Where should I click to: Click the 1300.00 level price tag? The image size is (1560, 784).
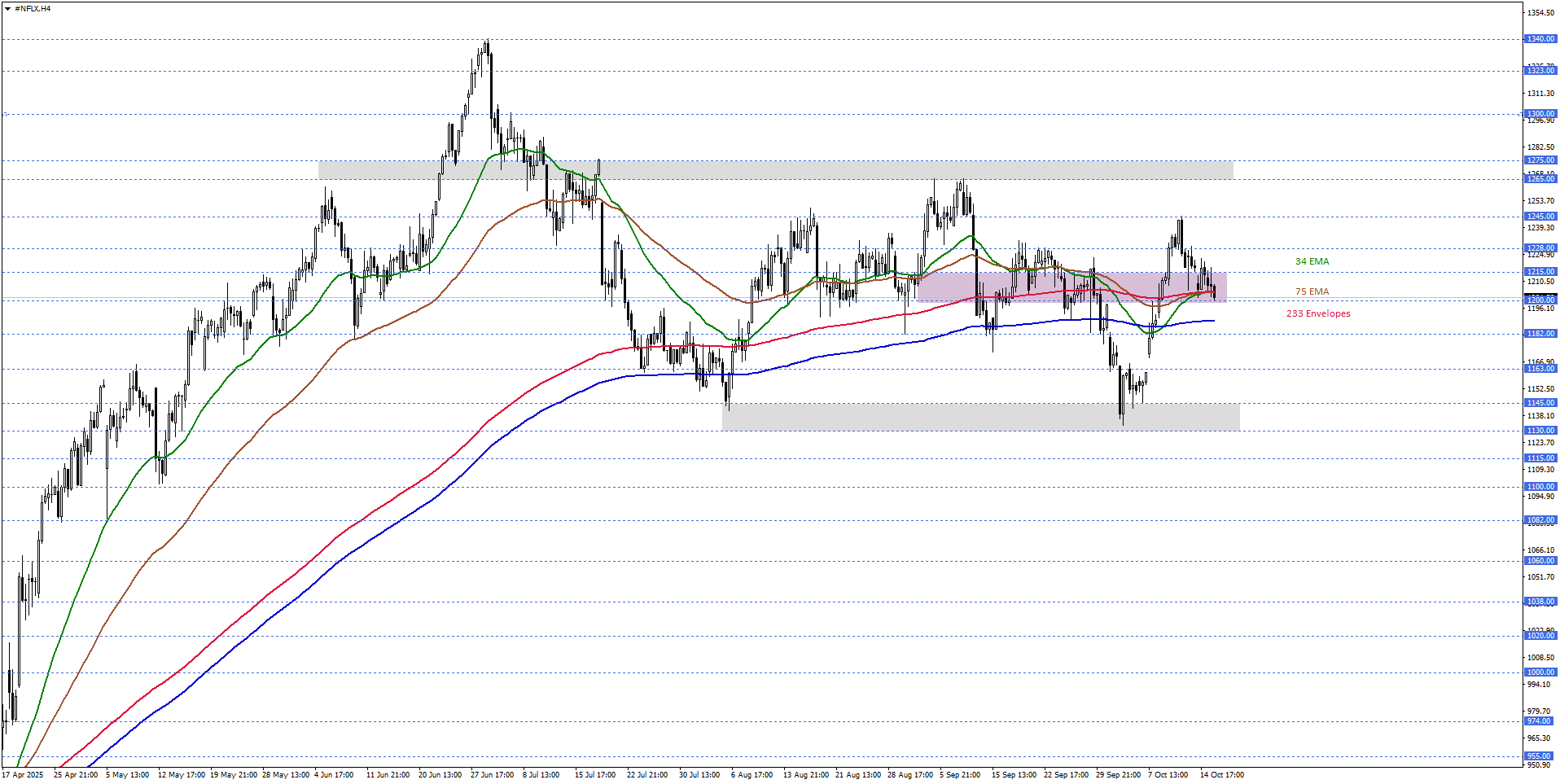coord(1540,114)
